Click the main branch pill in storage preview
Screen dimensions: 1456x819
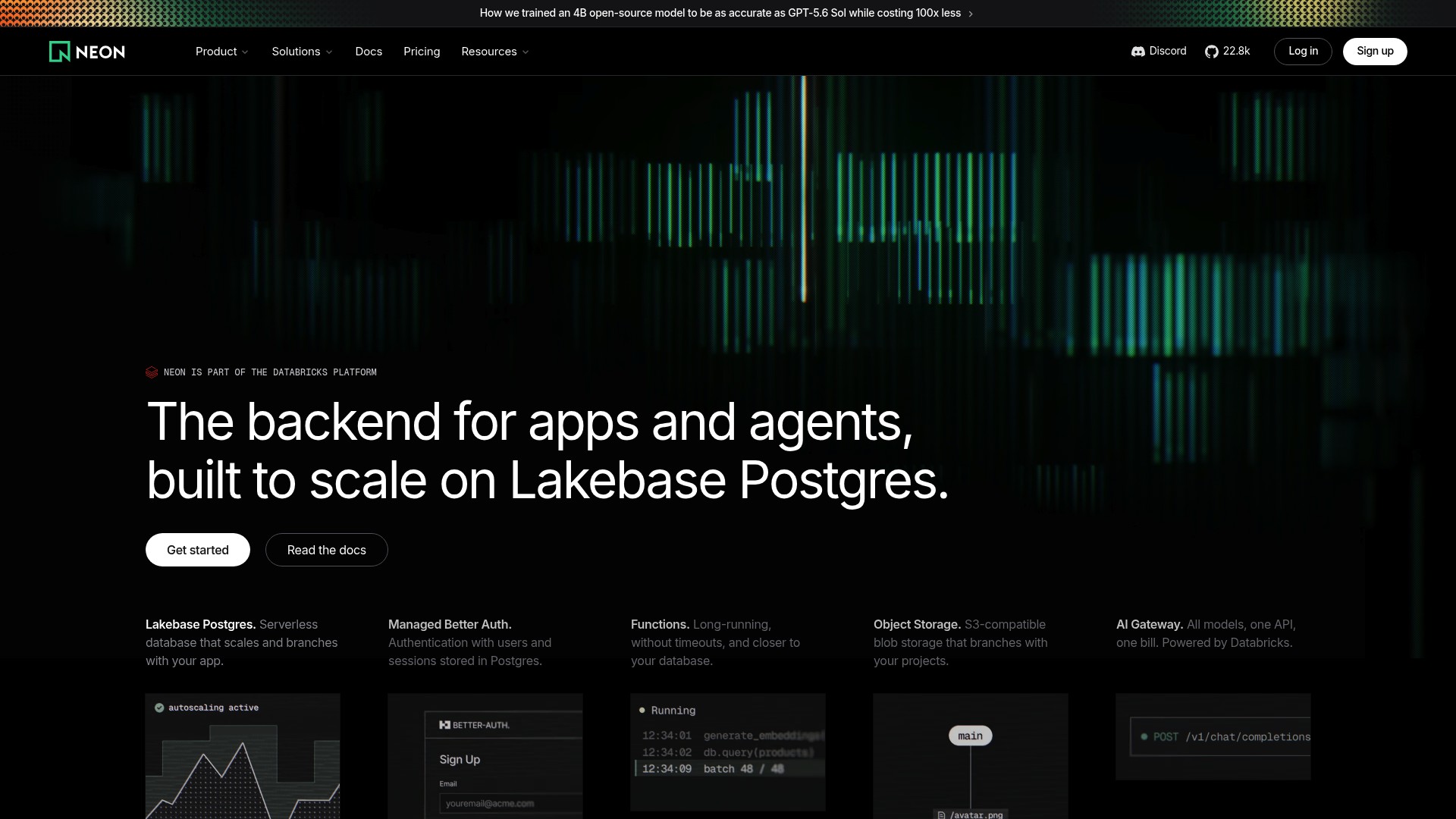(971, 736)
